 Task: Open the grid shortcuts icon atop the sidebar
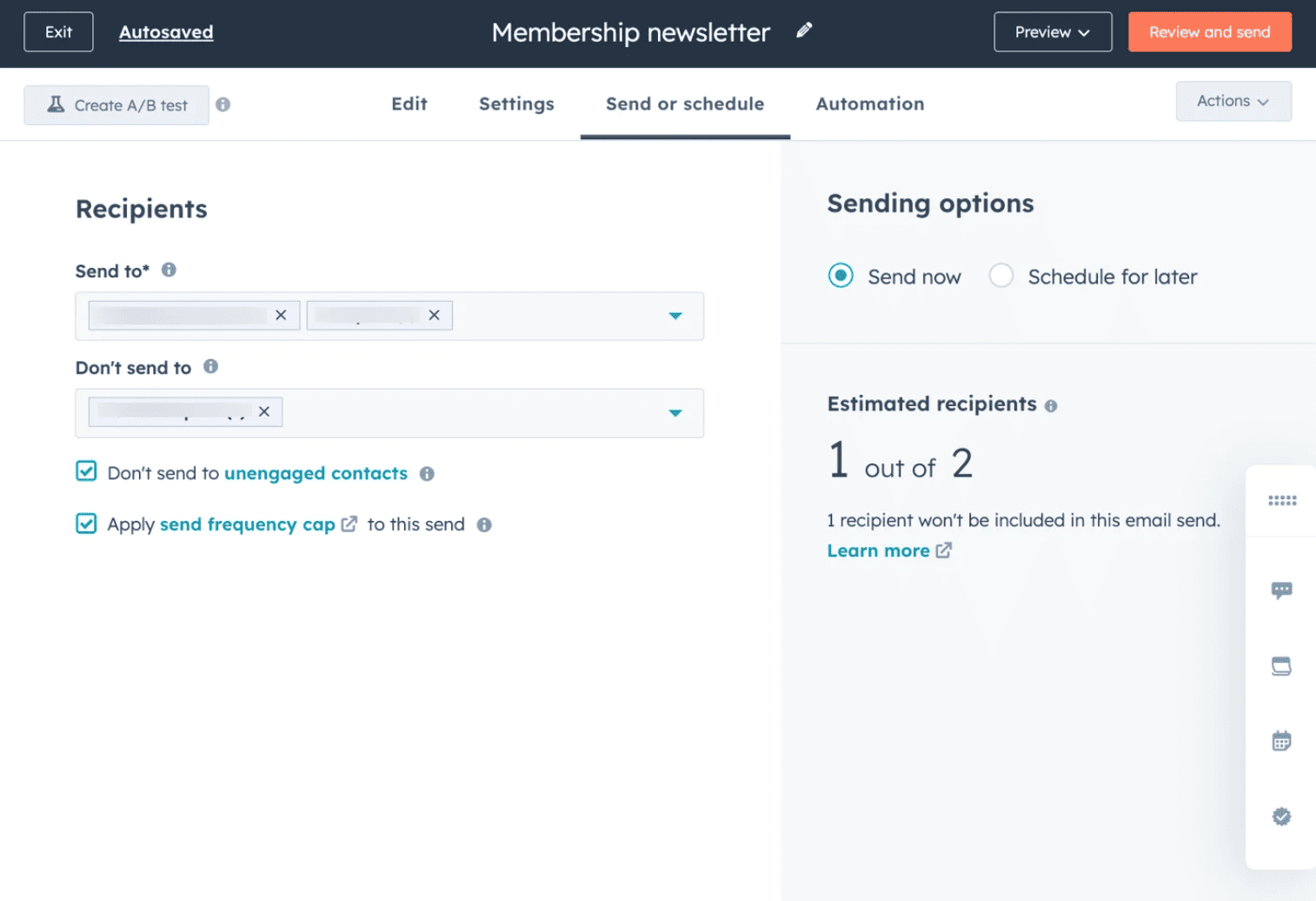(x=1281, y=500)
